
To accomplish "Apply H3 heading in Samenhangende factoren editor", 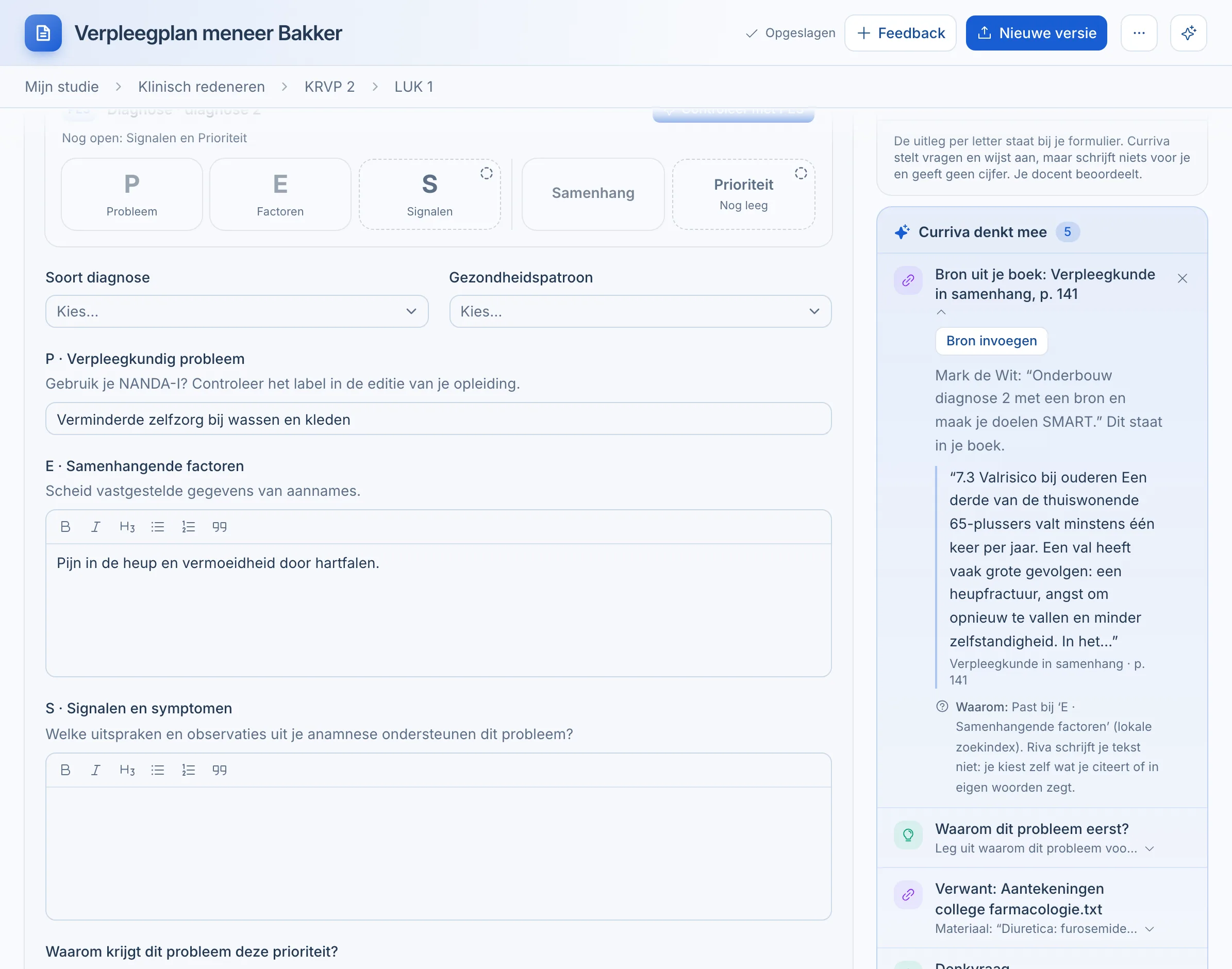I will coord(127,526).
